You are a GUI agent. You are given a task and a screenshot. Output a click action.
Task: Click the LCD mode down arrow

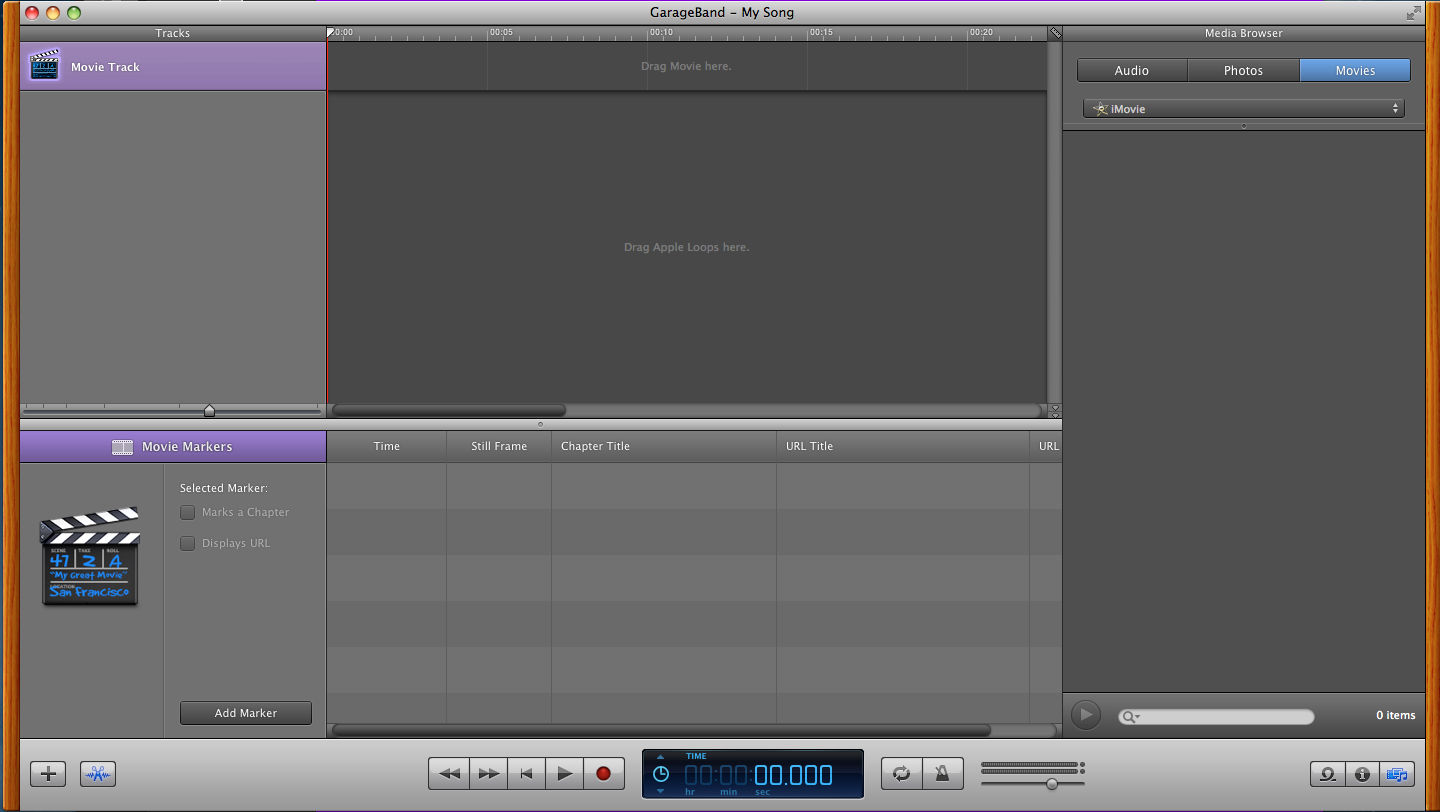[x=660, y=791]
